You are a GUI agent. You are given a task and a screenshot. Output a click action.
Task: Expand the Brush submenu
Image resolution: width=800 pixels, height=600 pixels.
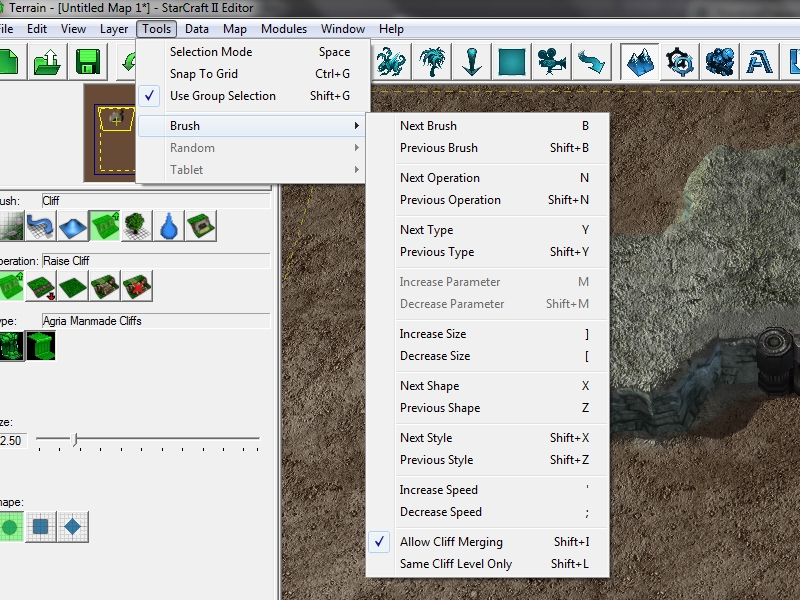pyautogui.click(x=251, y=126)
